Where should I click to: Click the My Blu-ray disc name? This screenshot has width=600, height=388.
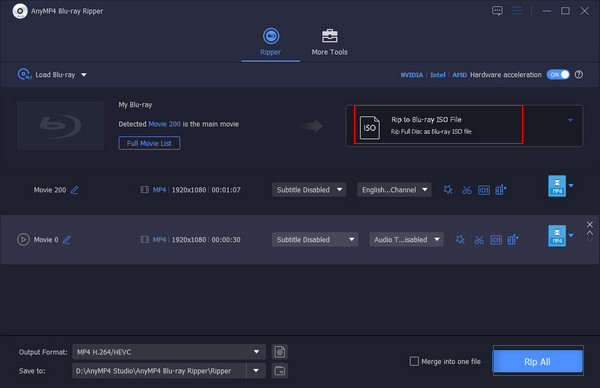tap(135, 105)
